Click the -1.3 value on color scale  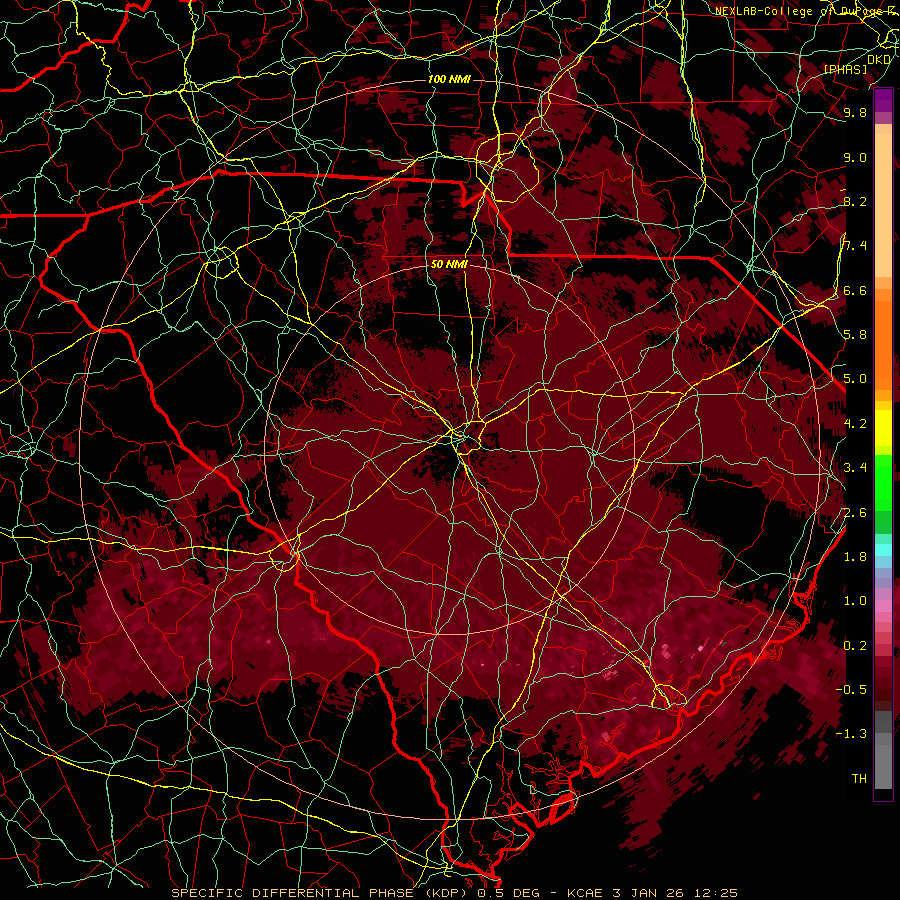[852, 734]
